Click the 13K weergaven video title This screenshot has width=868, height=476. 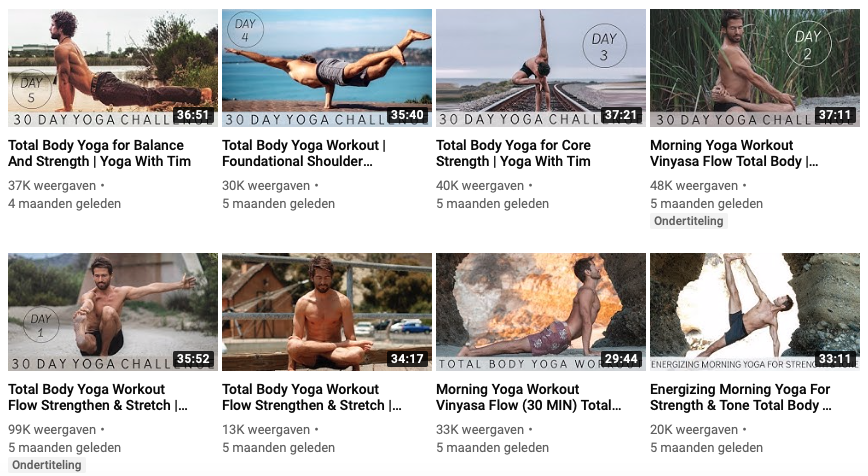[x=312, y=397]
